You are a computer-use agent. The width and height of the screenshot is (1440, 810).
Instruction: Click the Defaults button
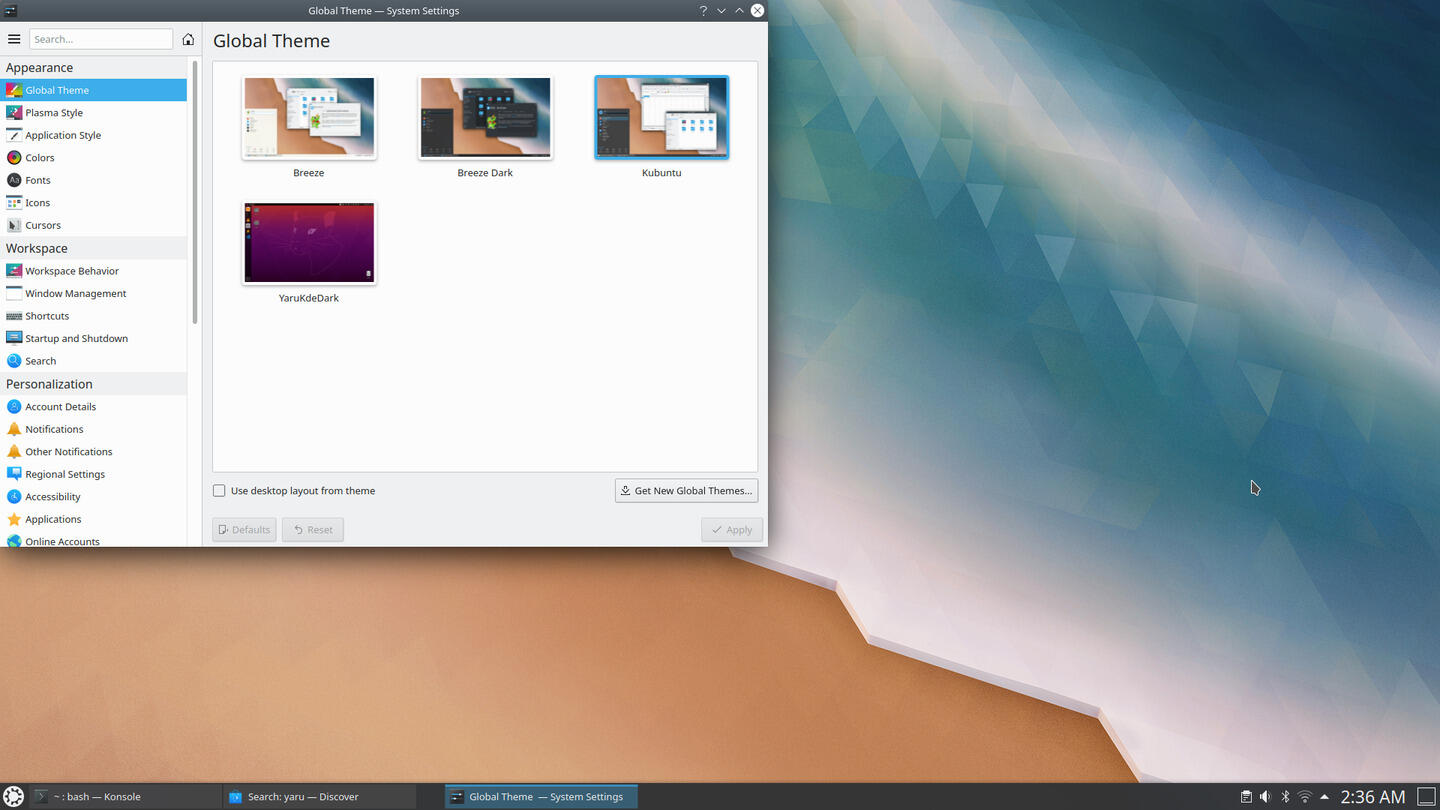pyautogui.click(x=244, y=530)
